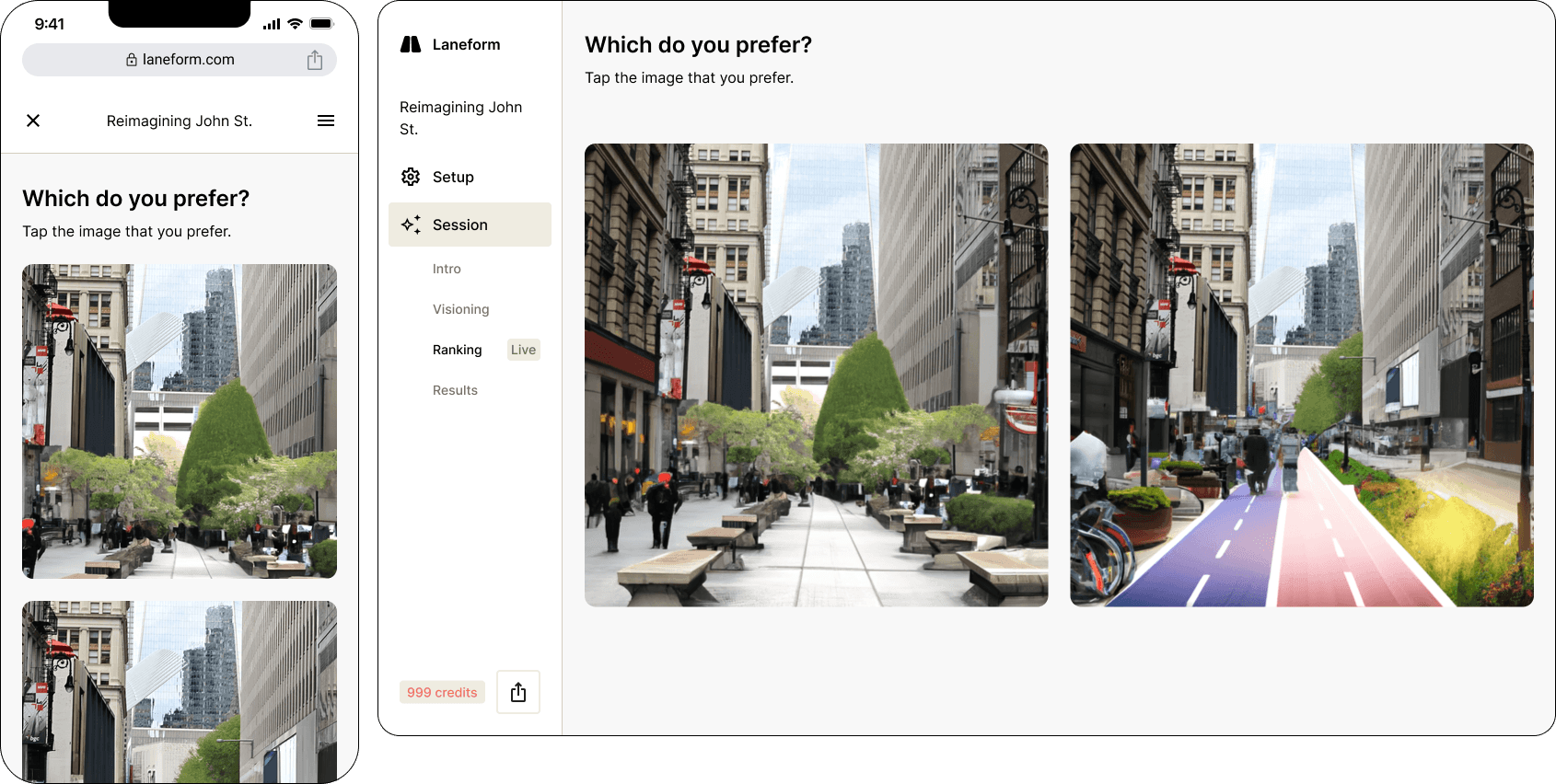The height and width of the screenshot is (784, 1556).
Task: Click the Session sparkle icon
Action: [411, 225]
